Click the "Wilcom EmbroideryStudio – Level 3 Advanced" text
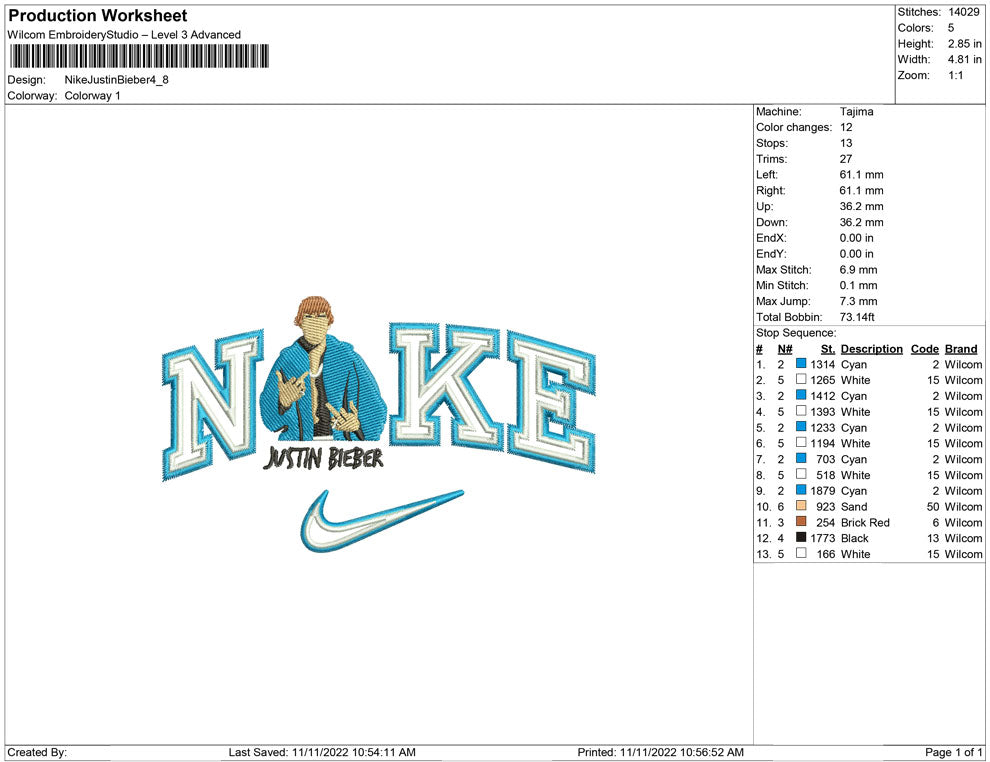The image size is (990, 762). 124,35
